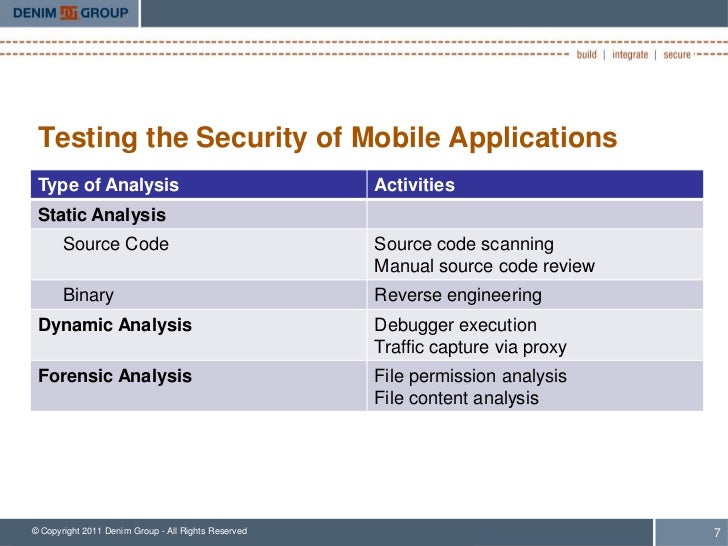Select the 'Type of Analysis' column header

199,185
